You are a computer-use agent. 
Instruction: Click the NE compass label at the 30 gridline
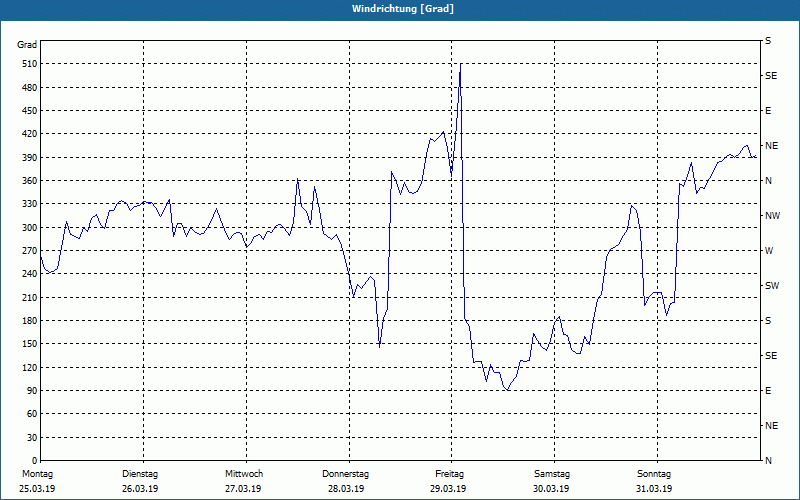point(771,426)
